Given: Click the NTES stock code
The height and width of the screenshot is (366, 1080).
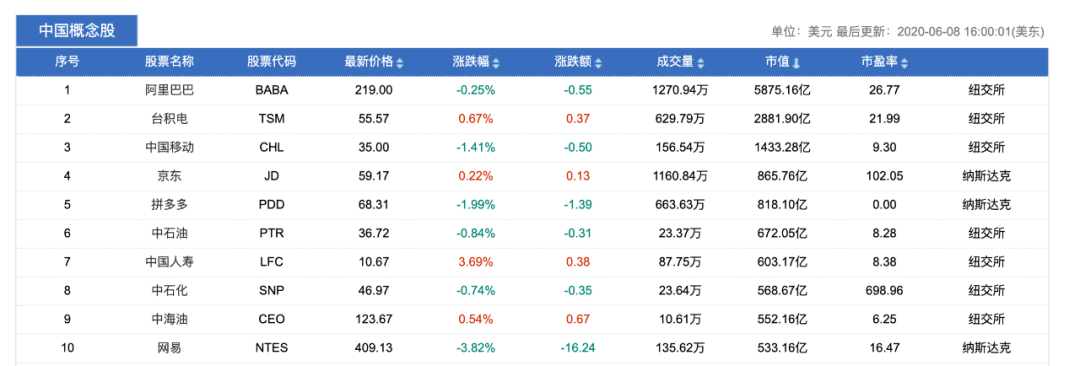Looking at the screenshot, I should click(x=271, y=348).
